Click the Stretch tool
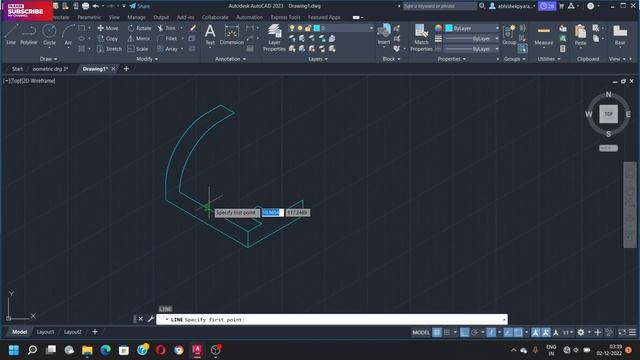640x360 pixels. click(109, 49)
